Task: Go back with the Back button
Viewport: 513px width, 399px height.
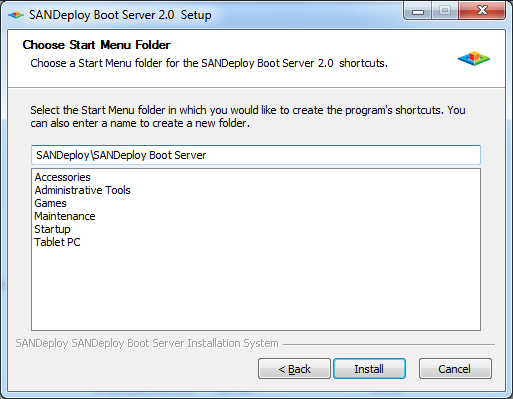Action: (x=294, y=369)
